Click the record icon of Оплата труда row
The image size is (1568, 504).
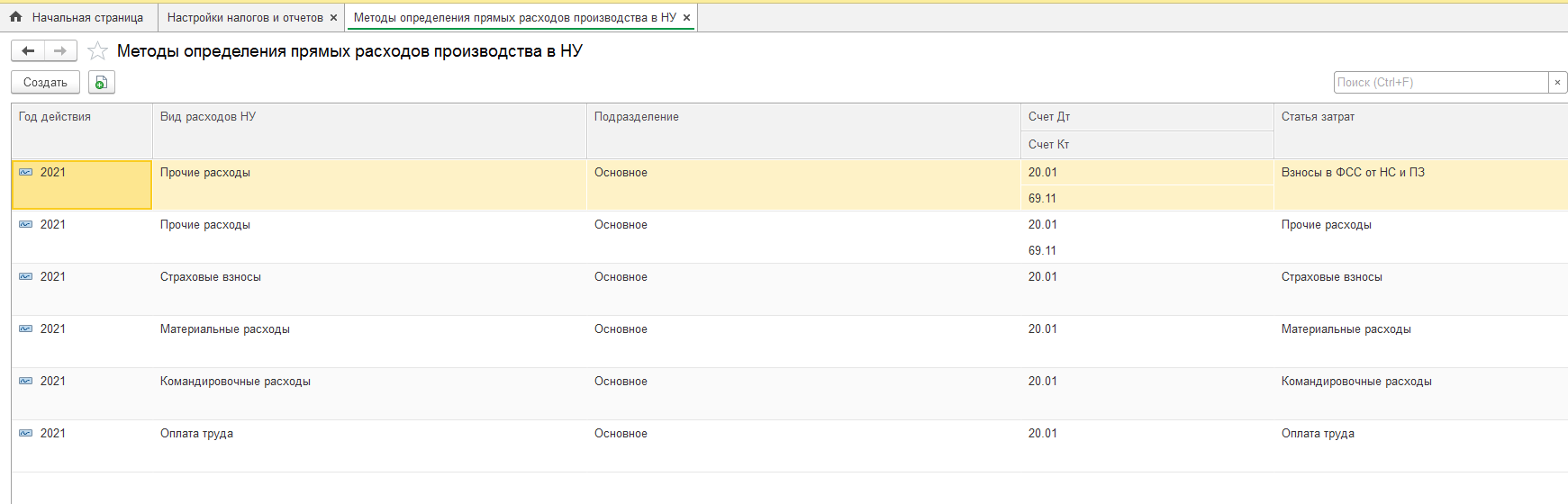(25, 433)
